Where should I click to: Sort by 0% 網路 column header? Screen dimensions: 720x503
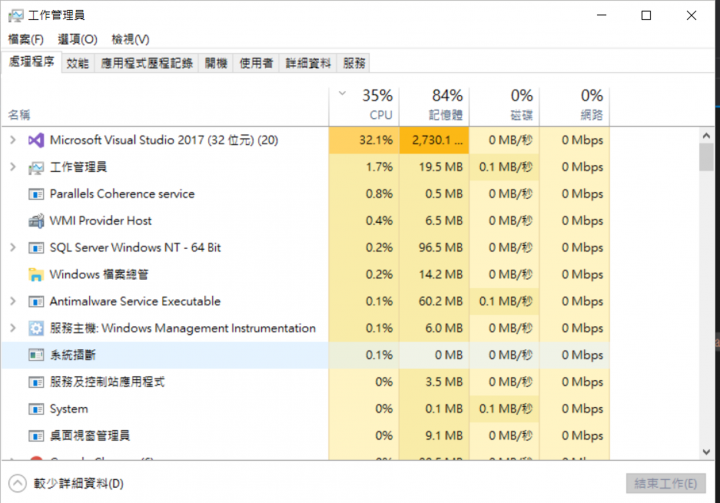[x=575, y=107]
